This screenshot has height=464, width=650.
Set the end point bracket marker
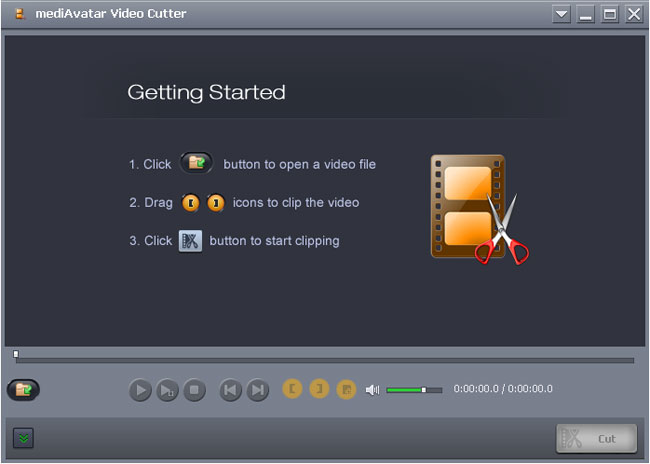pyautogui.click(x=319, y=389)
